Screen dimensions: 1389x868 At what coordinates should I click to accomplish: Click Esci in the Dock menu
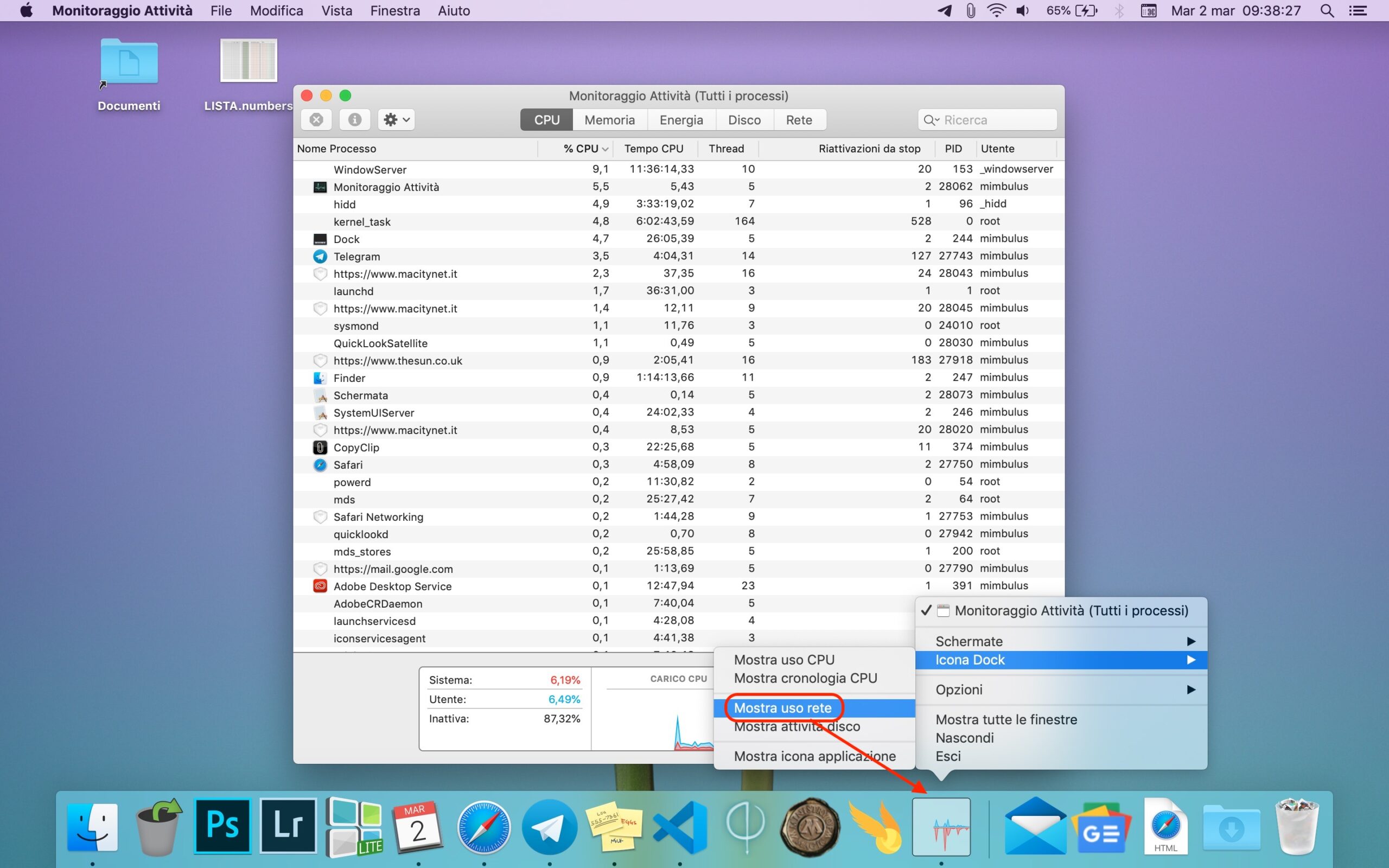tap(948, 756)
